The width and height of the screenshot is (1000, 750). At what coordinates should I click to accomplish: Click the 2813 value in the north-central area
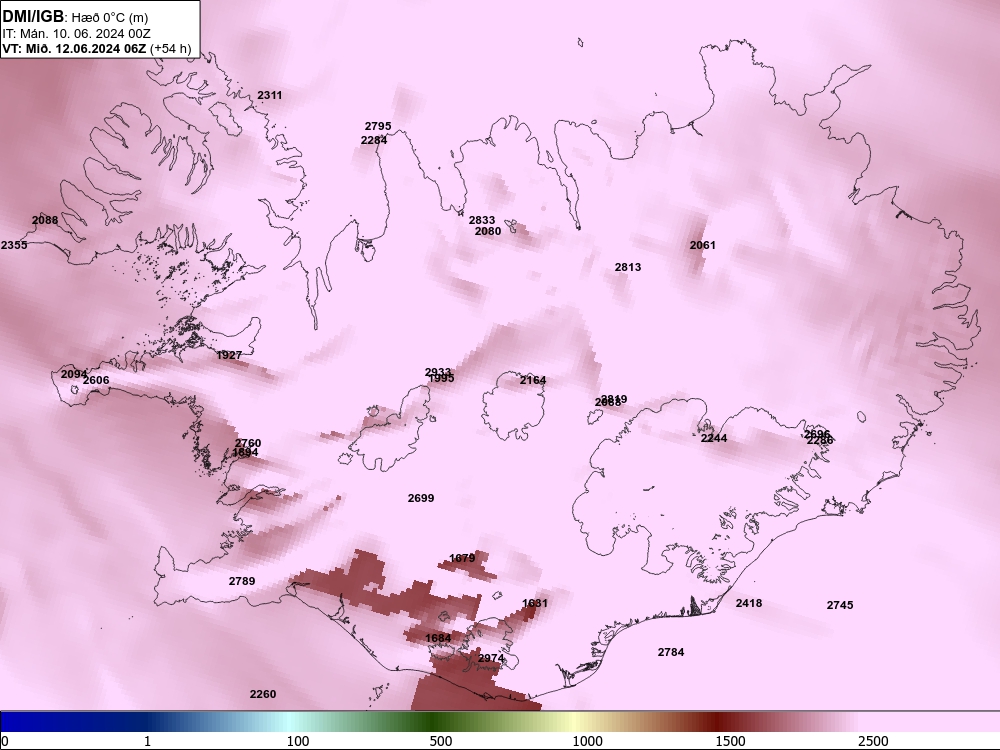click(628, 267)
